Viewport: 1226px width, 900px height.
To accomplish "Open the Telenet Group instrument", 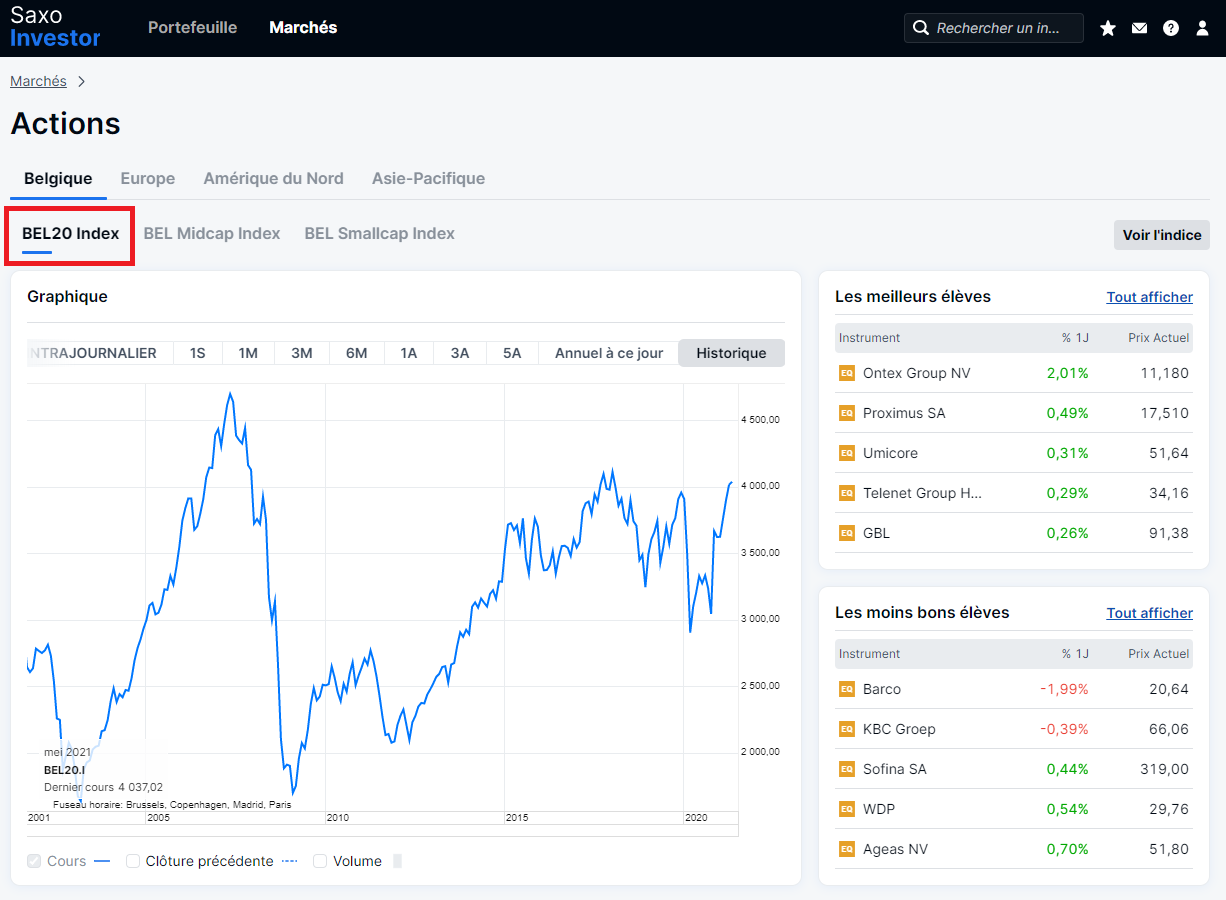I will coord(922,493).
